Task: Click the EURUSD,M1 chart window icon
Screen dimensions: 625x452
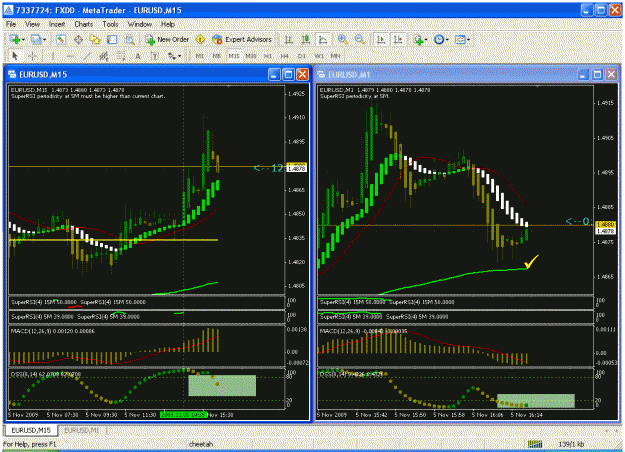Action: (x=321, y=75)
